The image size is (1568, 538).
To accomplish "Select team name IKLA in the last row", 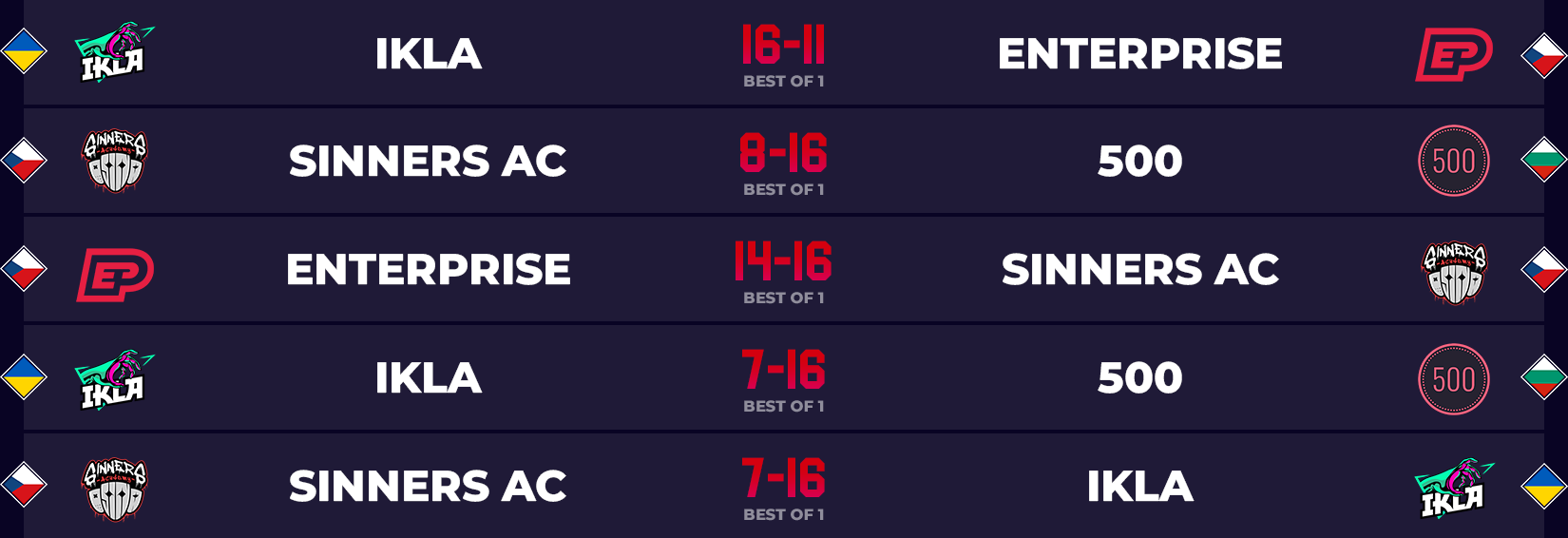I will 1140,487.
